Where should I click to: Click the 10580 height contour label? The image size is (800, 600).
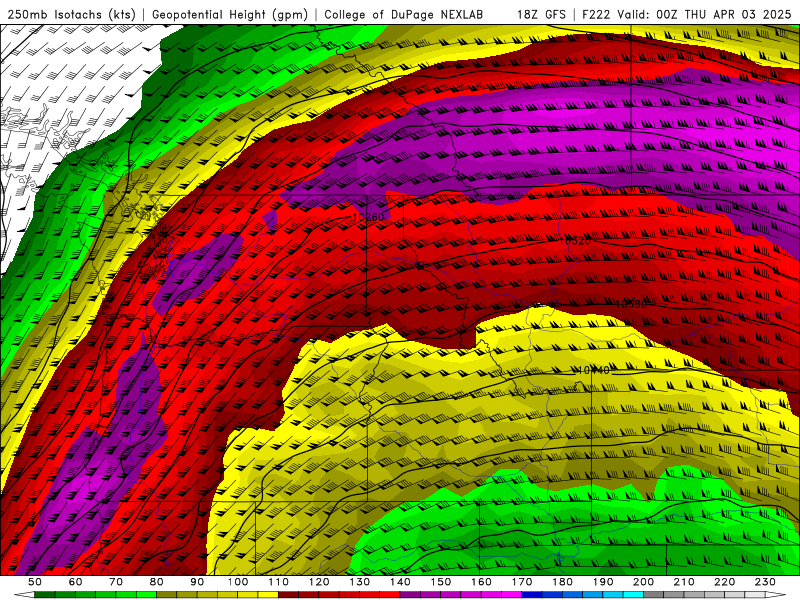point(631,304)
